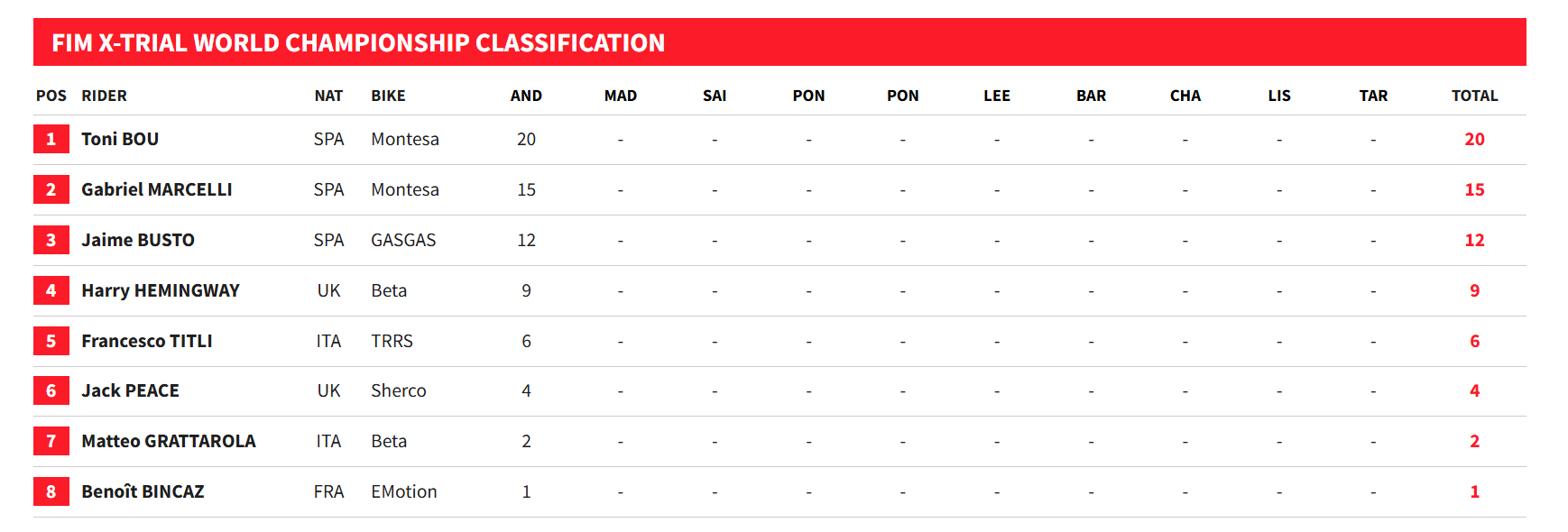Image resolution: width=1568 pixels, height=532 pixels.
Task: Click the MAD round column header
Action: (620, 96)
